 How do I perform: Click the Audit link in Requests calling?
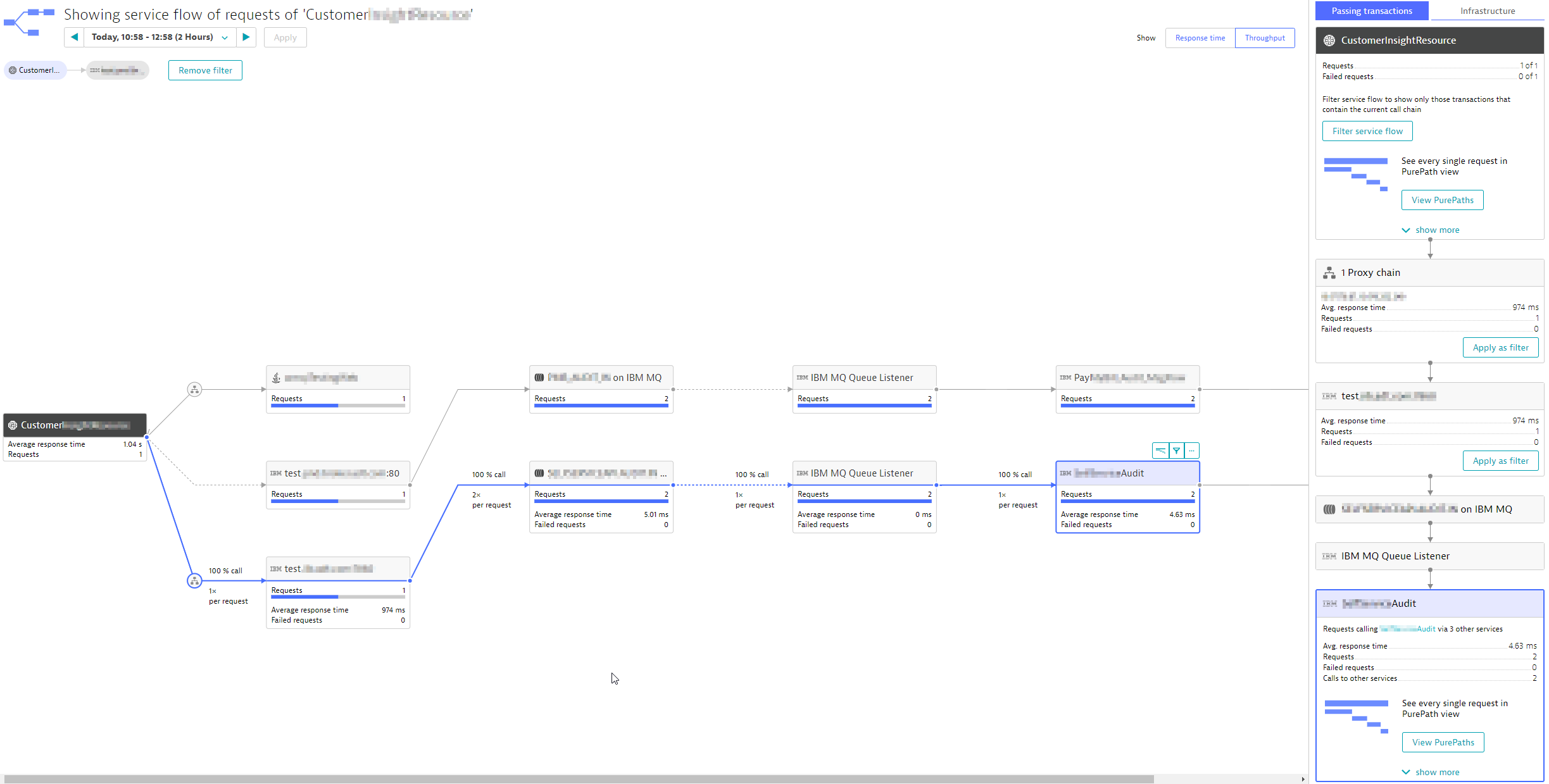coord(1407,629)
